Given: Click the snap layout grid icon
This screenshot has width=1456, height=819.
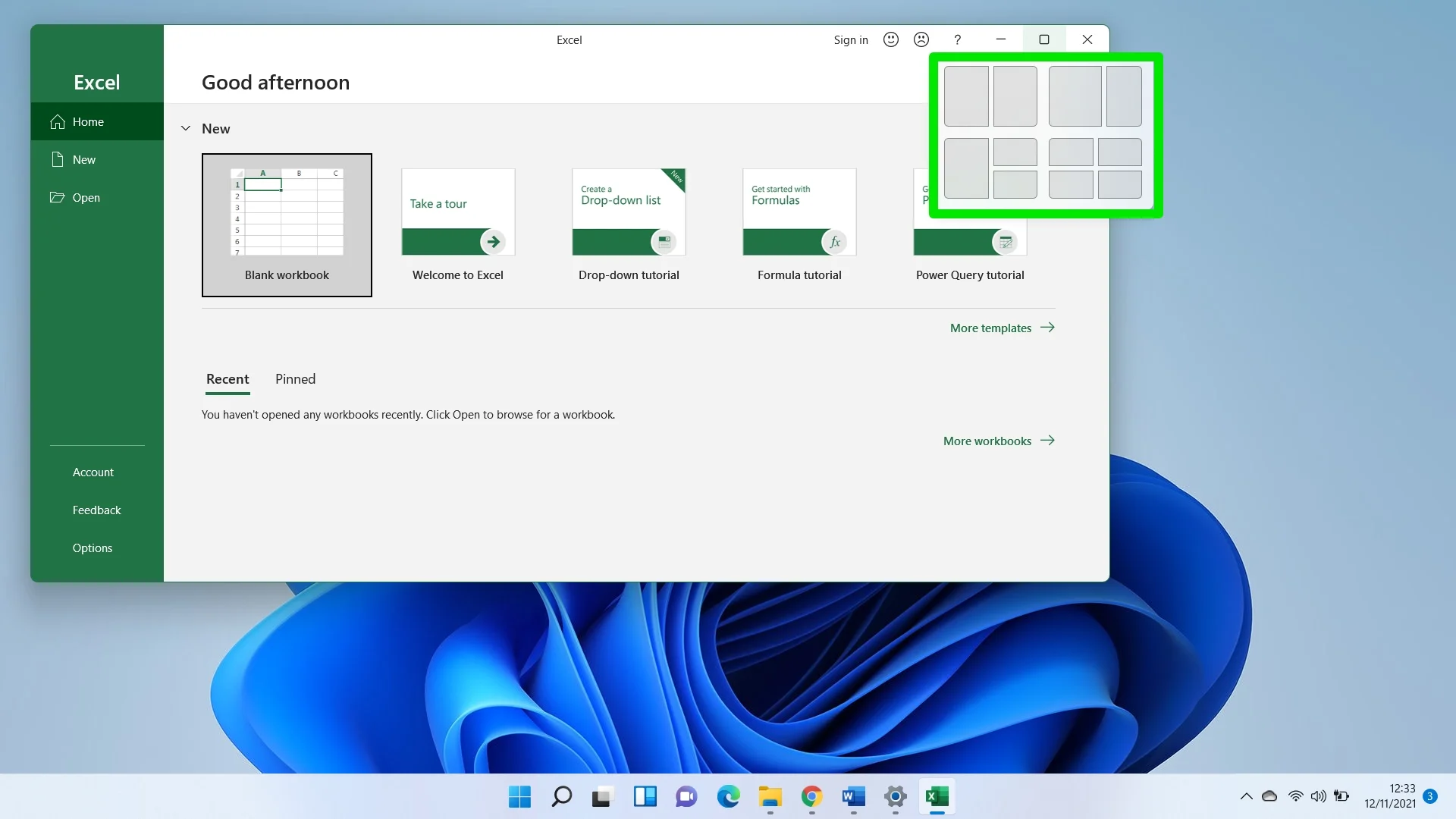Looking at the screenshot, I should click(1044, 39).
